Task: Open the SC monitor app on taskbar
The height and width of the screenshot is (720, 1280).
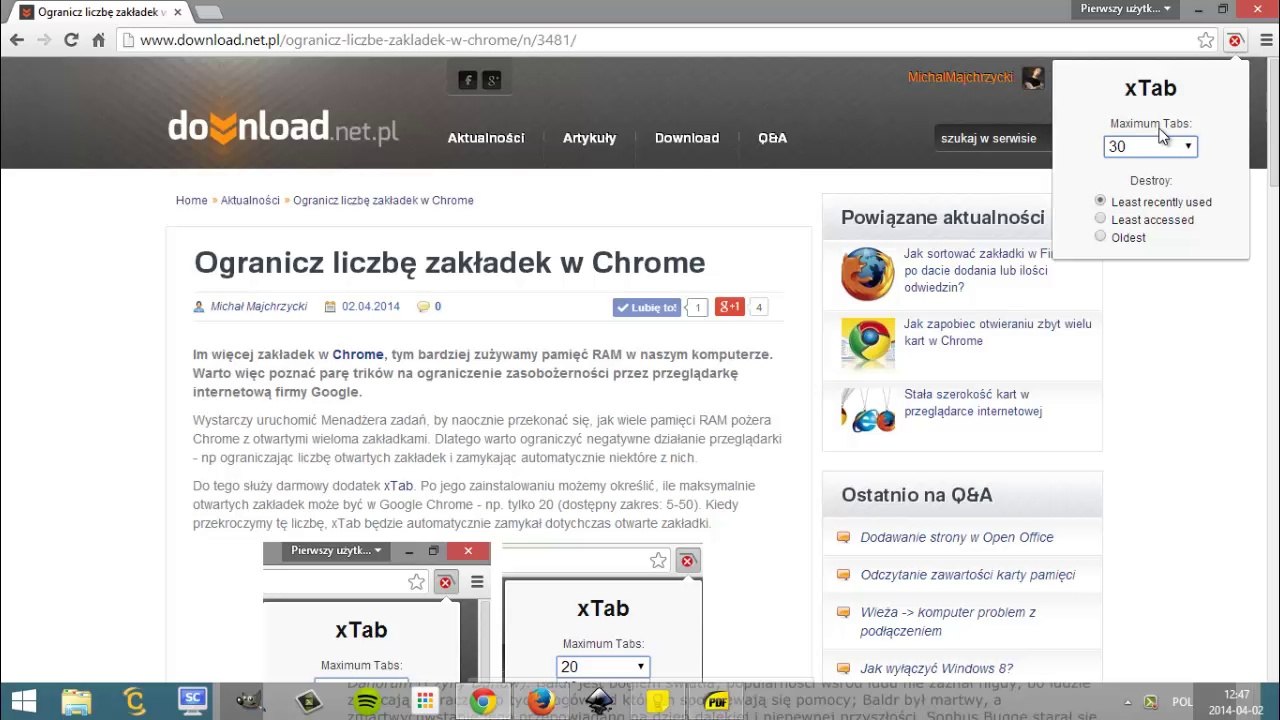Action: click(x=193, y=701)
